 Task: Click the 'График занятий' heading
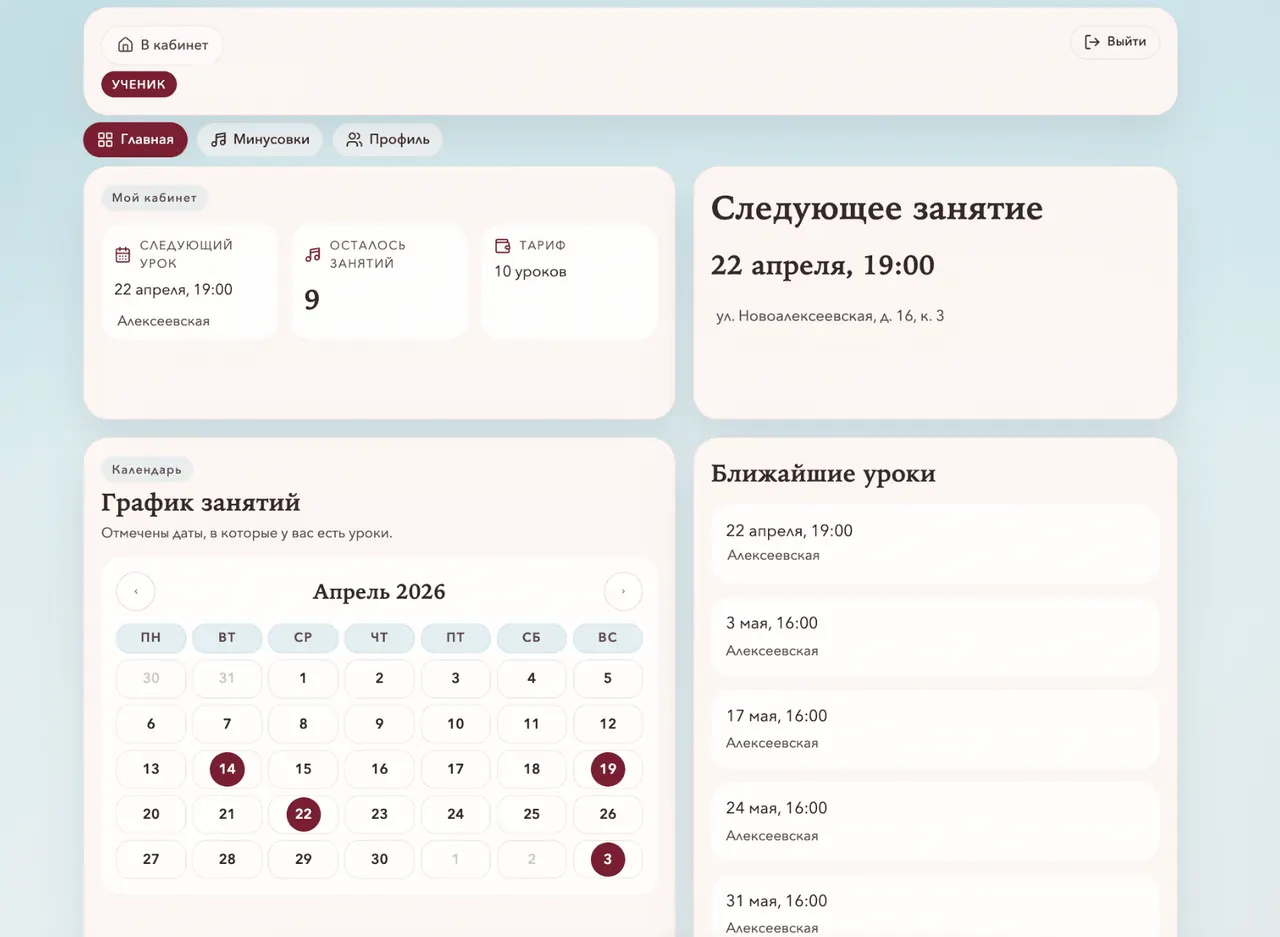(x=201, y=502)
